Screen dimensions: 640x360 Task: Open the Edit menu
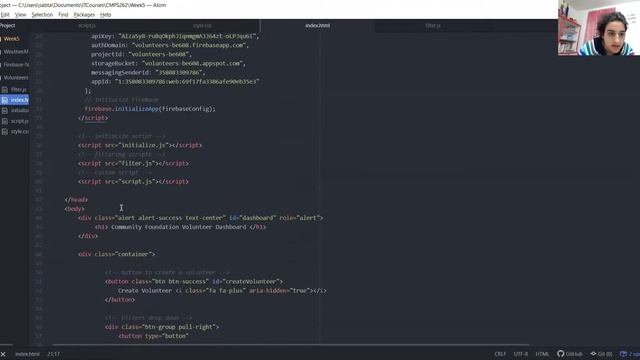tap(4, 15)
